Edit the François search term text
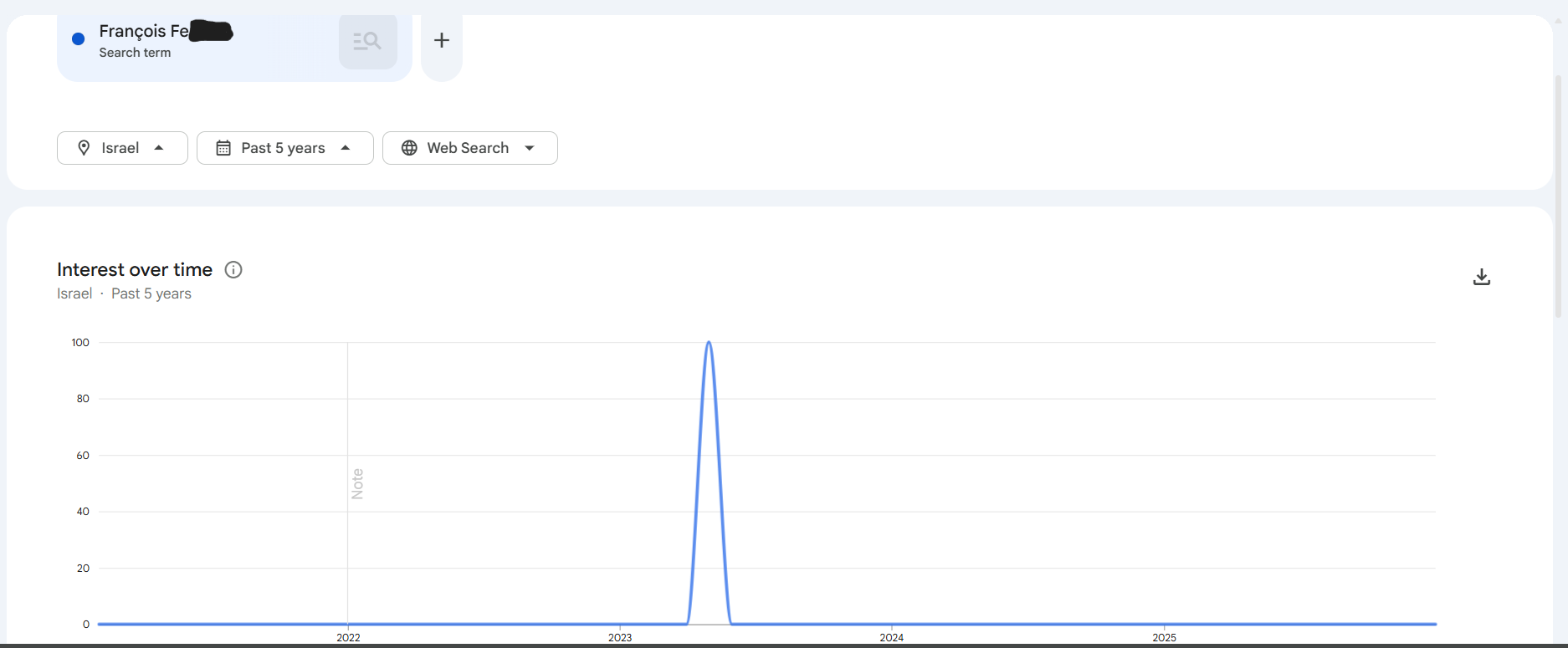 click(x=144, y=32)
